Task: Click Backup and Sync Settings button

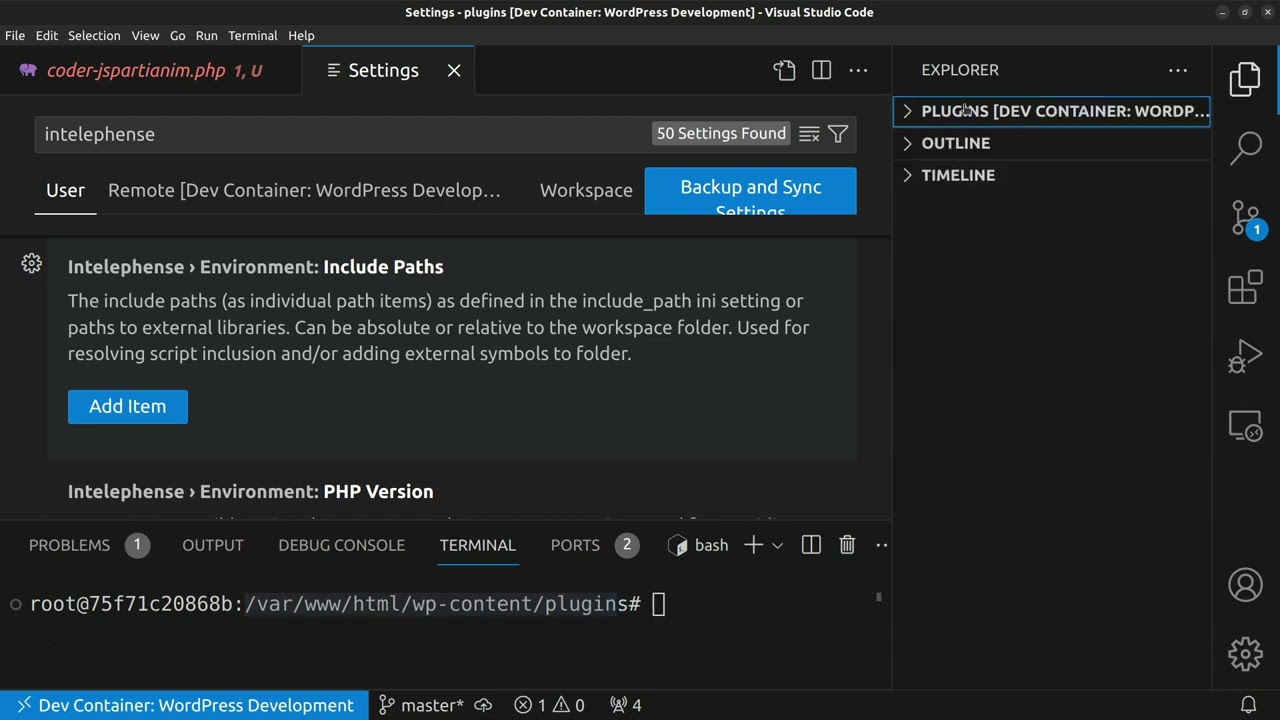Action: (x=750, y=191)
